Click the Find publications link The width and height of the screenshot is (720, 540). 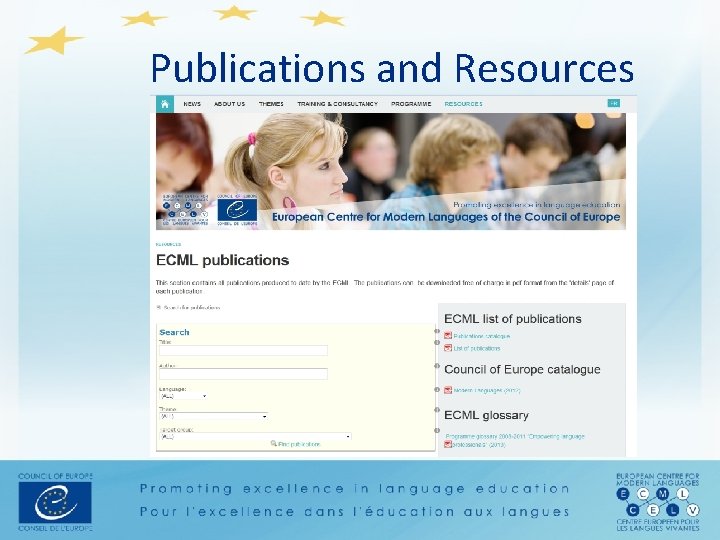click(299, 444)
